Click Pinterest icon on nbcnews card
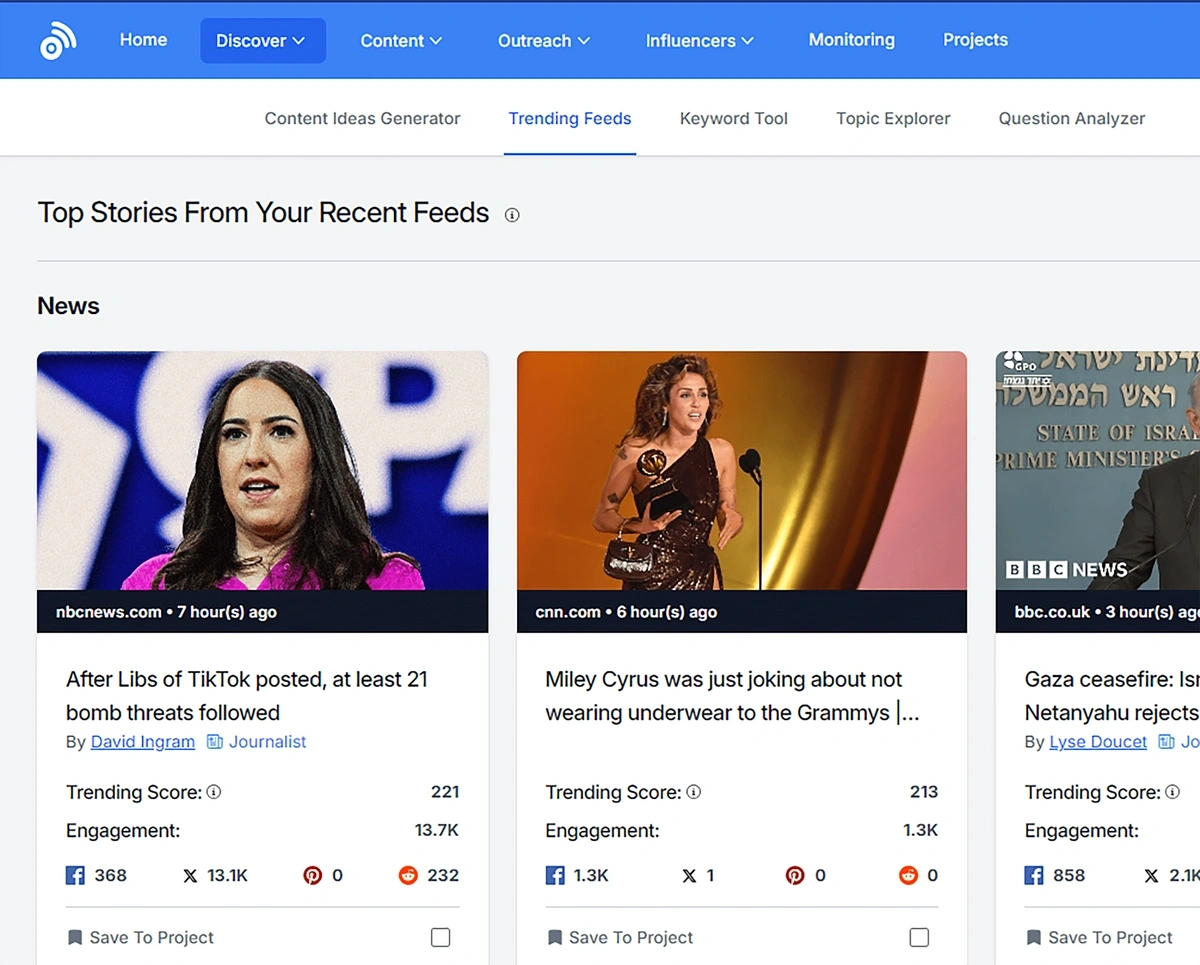The image size is (1200, 965). [313, 875]
